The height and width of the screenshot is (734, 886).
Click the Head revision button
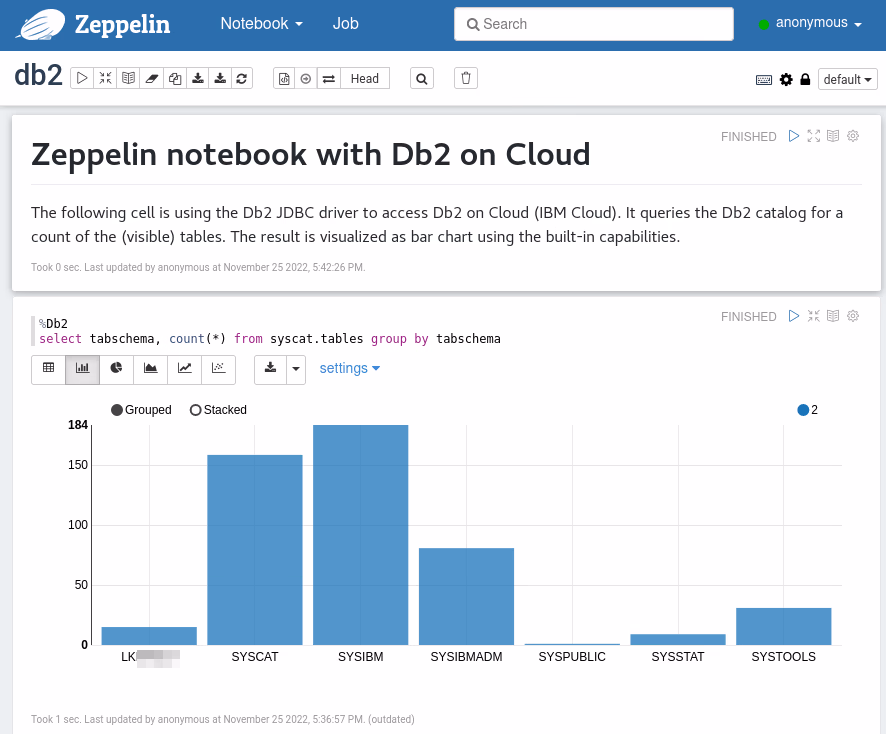[x=364, y=78]
